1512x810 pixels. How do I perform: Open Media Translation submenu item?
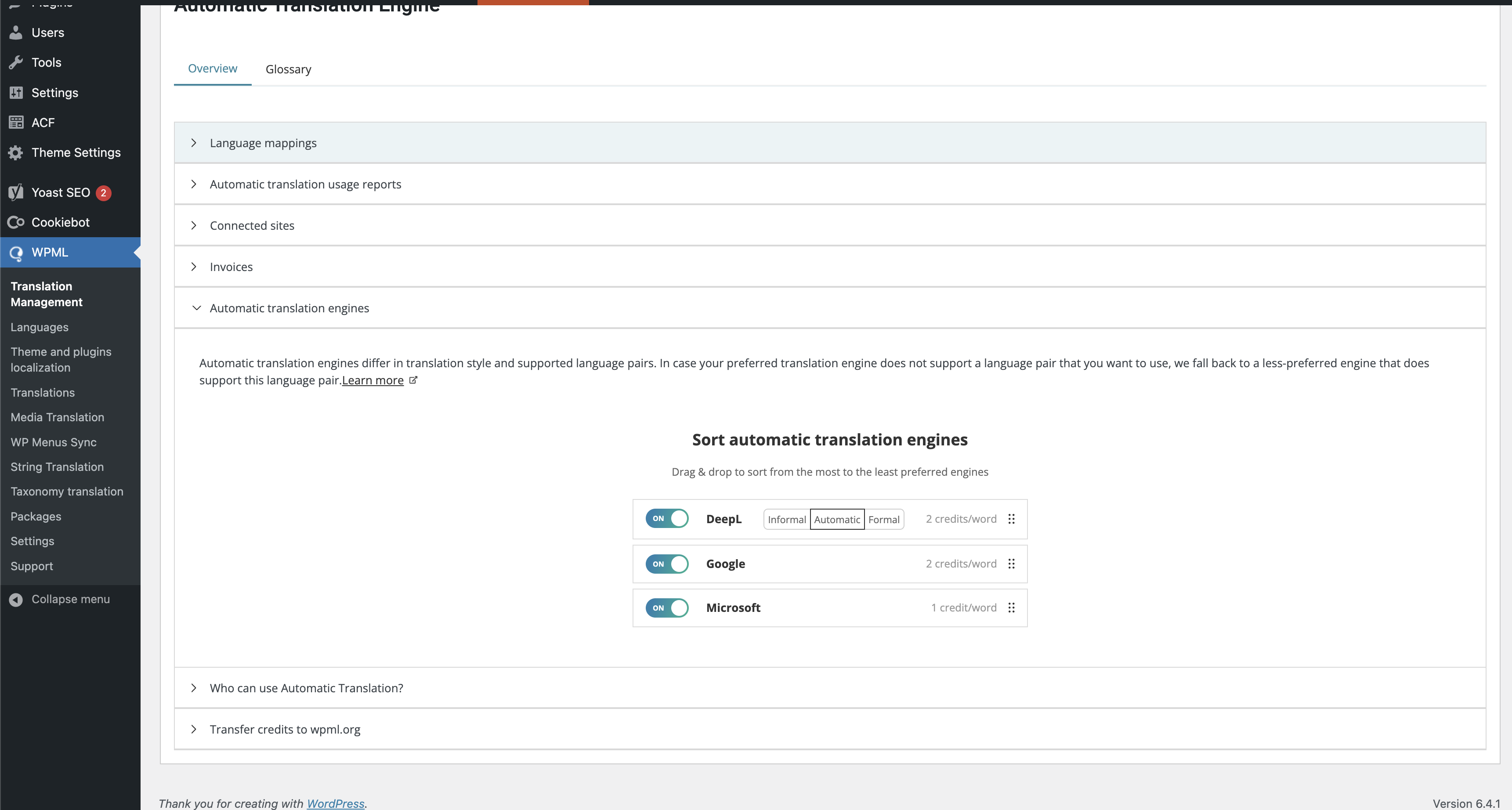click(x=58, y=417)
